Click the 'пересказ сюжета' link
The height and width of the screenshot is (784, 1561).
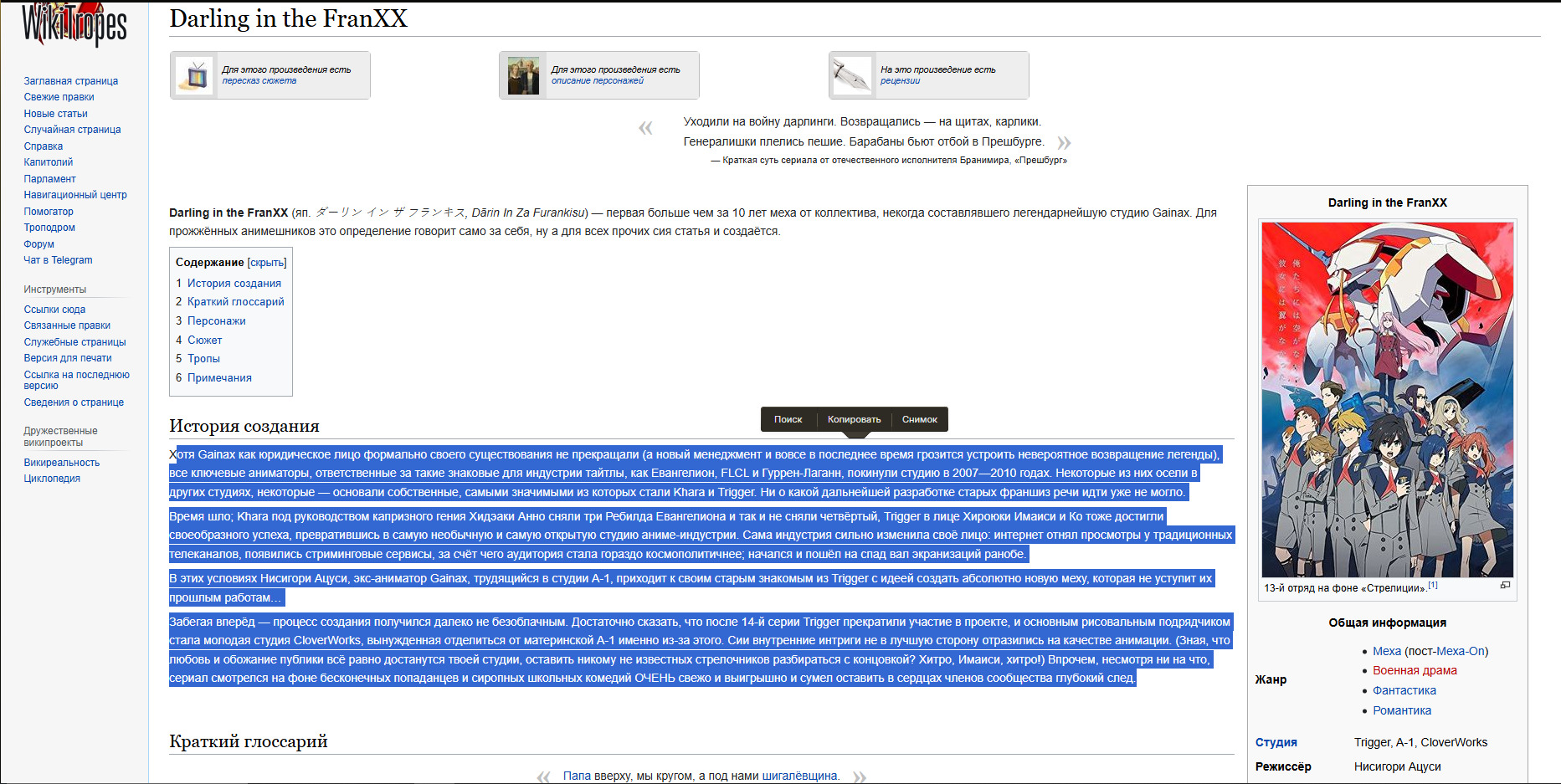click(259, 81)
